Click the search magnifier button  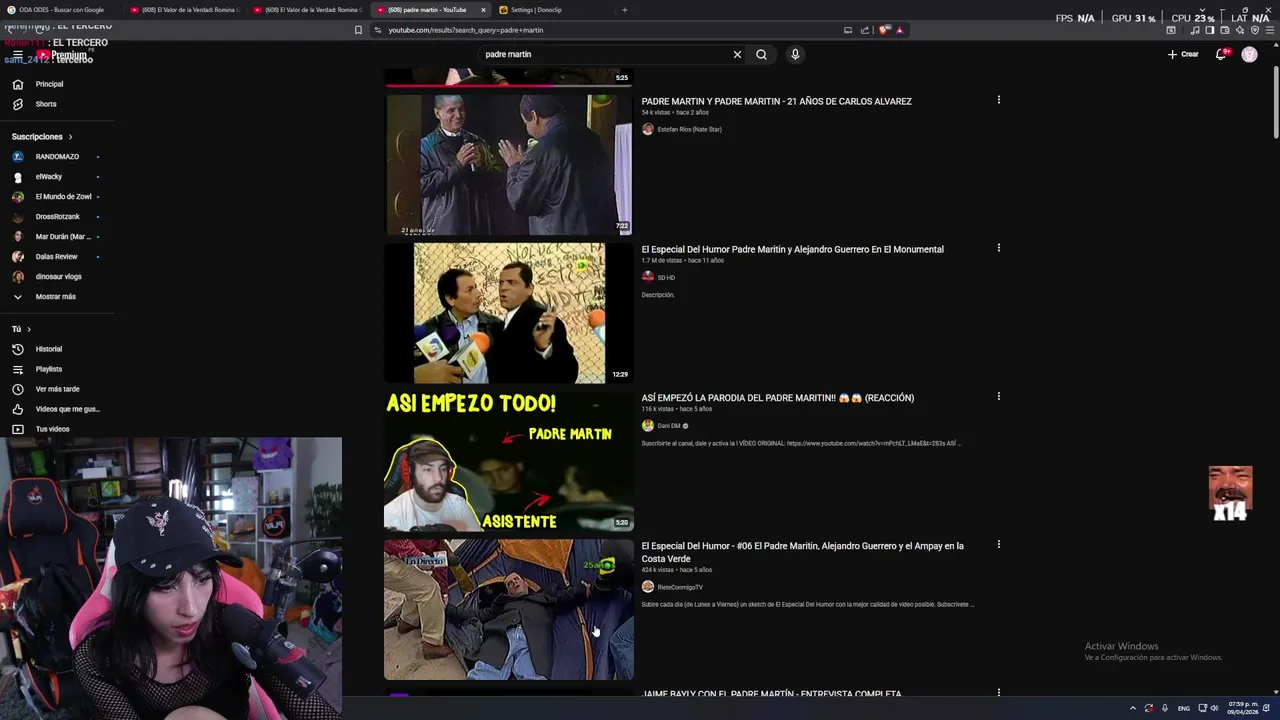point(761,55)
